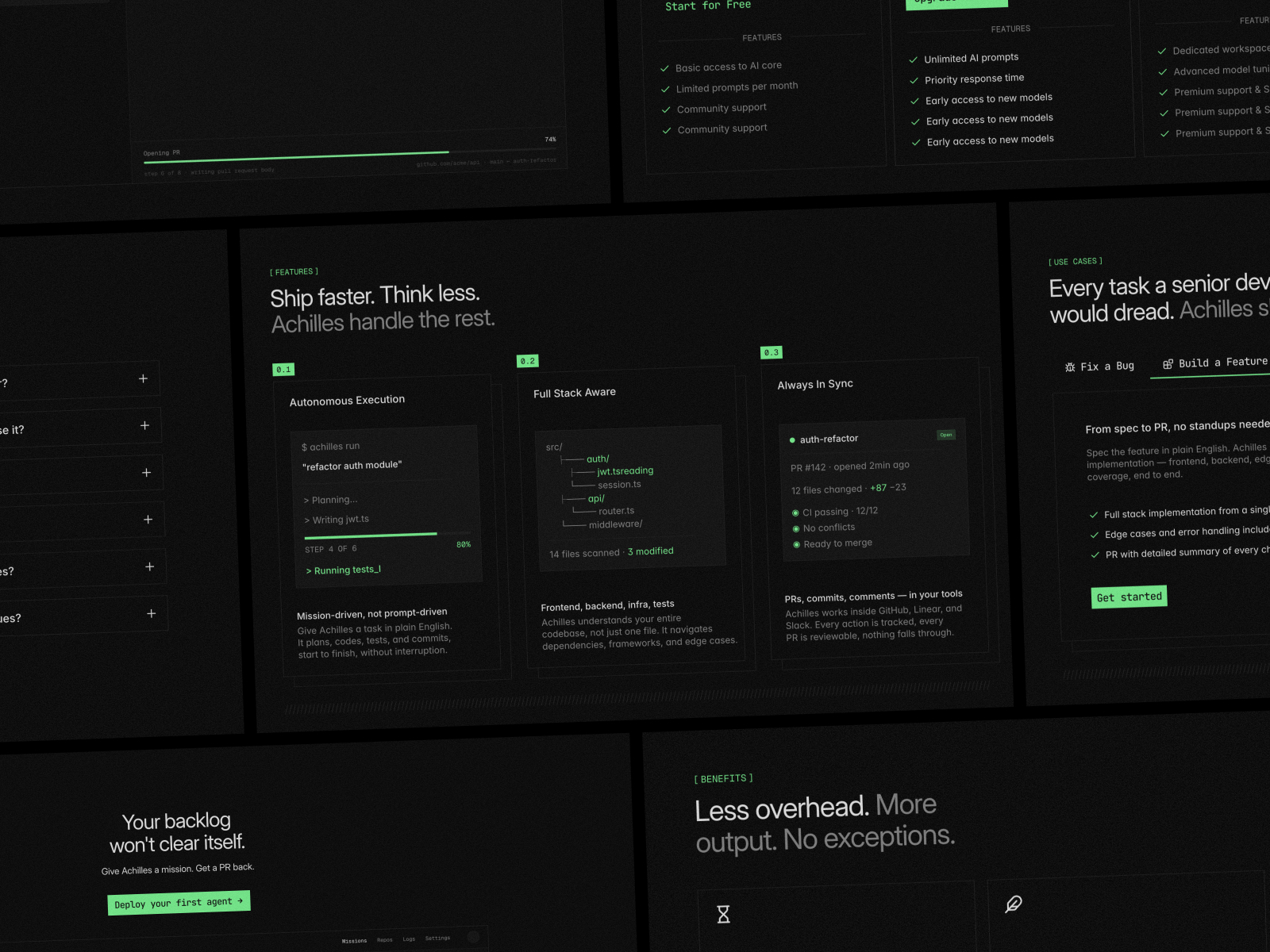
Task: Click the CI passing status icon
Action: click(x=795, y=513)
